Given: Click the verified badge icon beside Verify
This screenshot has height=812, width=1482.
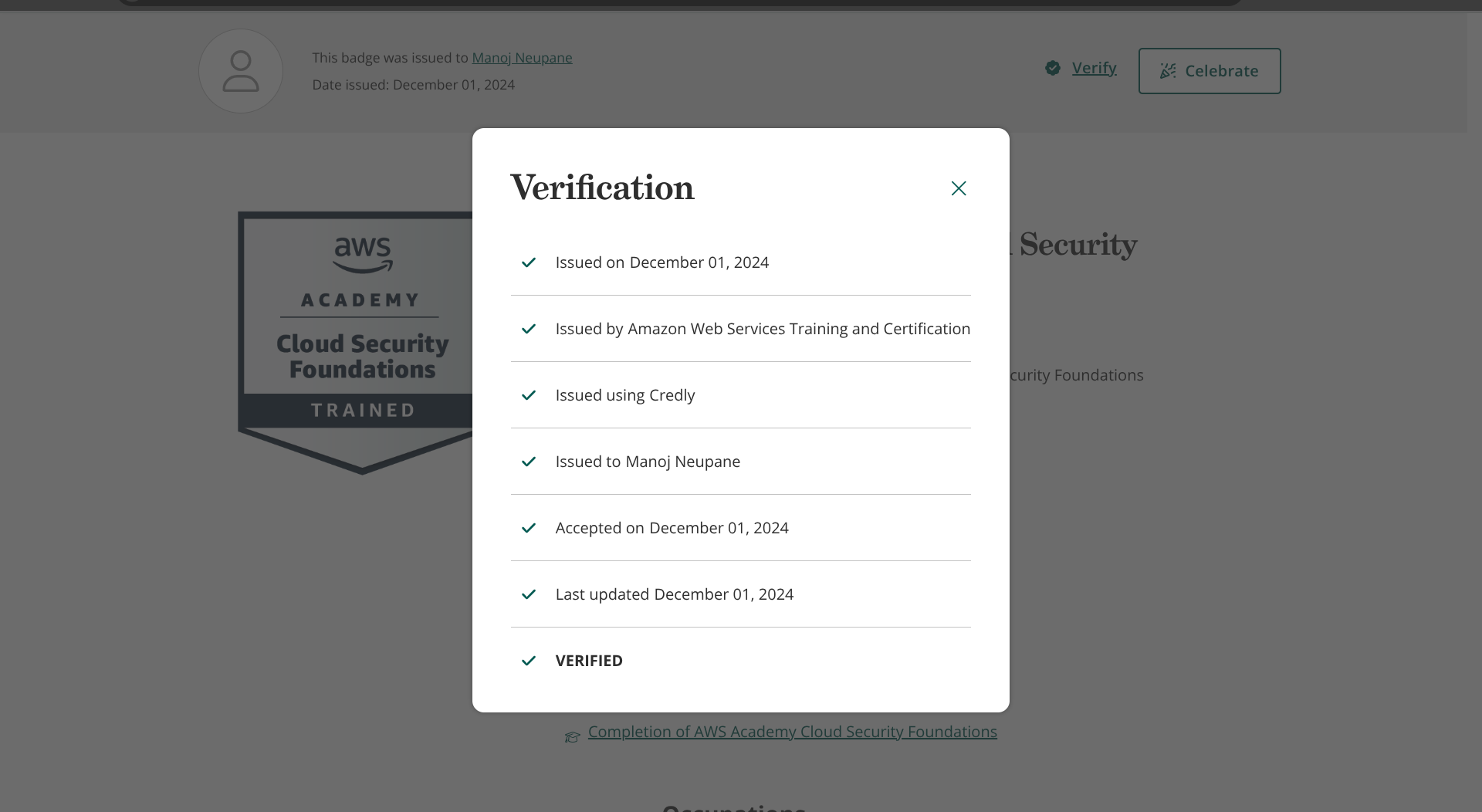Looking at the screenshot, I should (x=1053, y=68).
